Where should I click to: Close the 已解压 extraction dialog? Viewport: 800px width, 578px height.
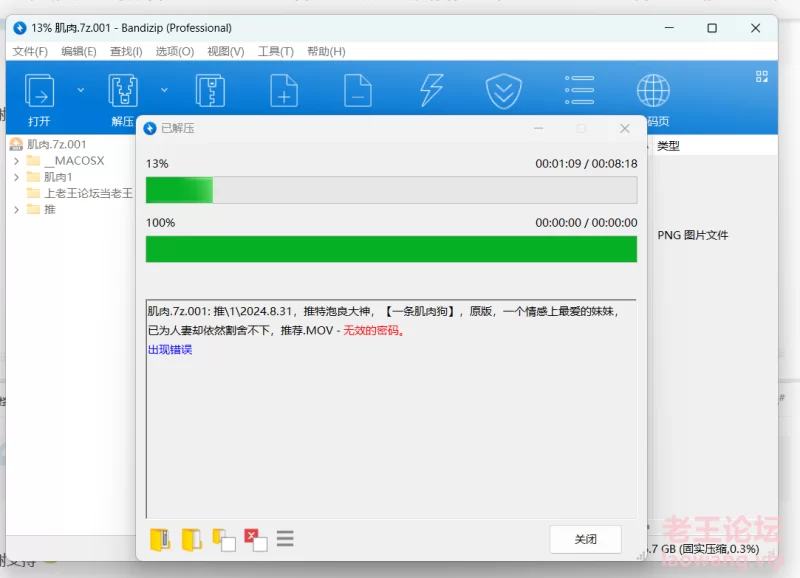pos(624,129)
